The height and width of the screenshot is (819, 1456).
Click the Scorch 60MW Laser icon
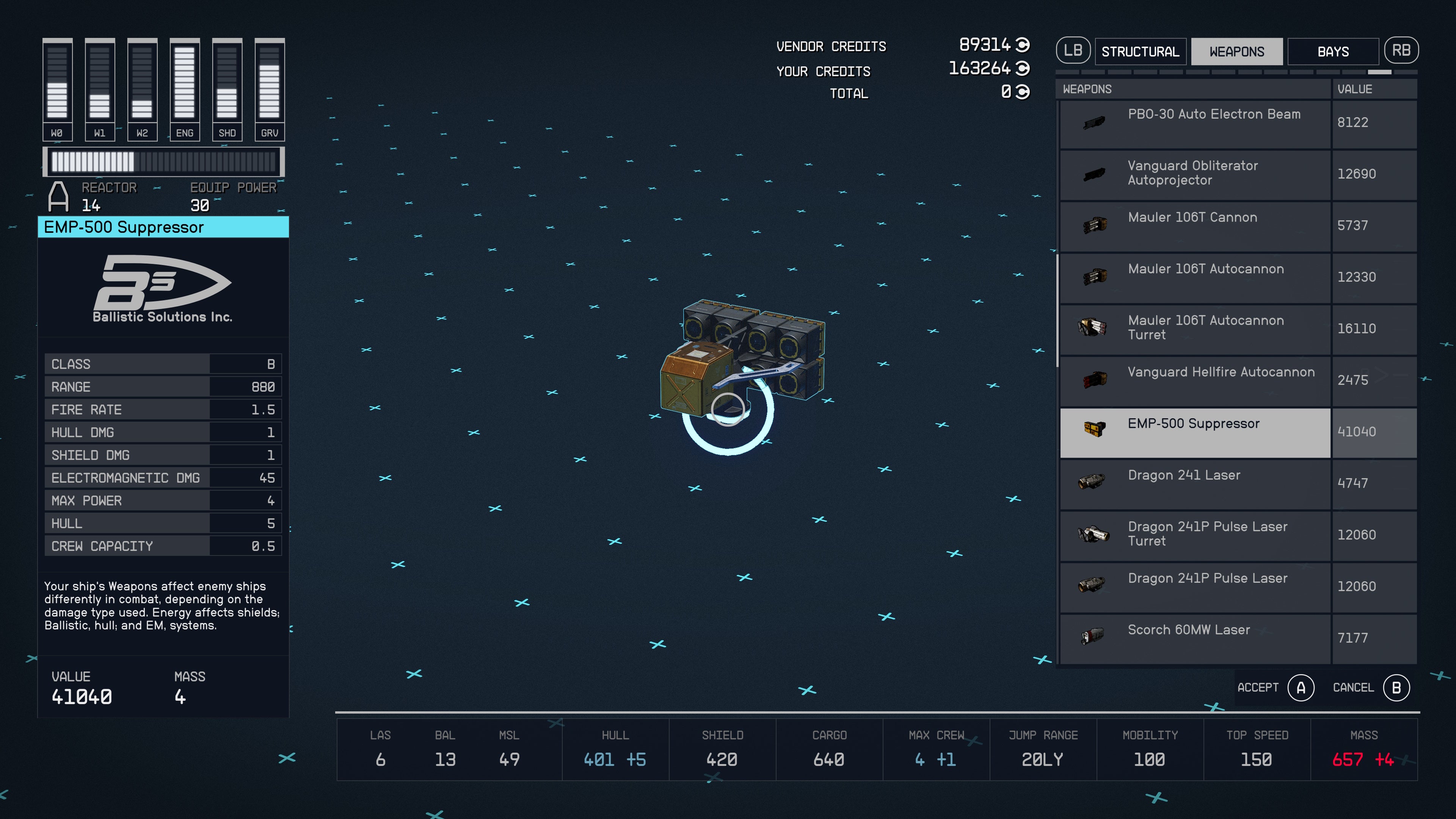(1092, 637)
